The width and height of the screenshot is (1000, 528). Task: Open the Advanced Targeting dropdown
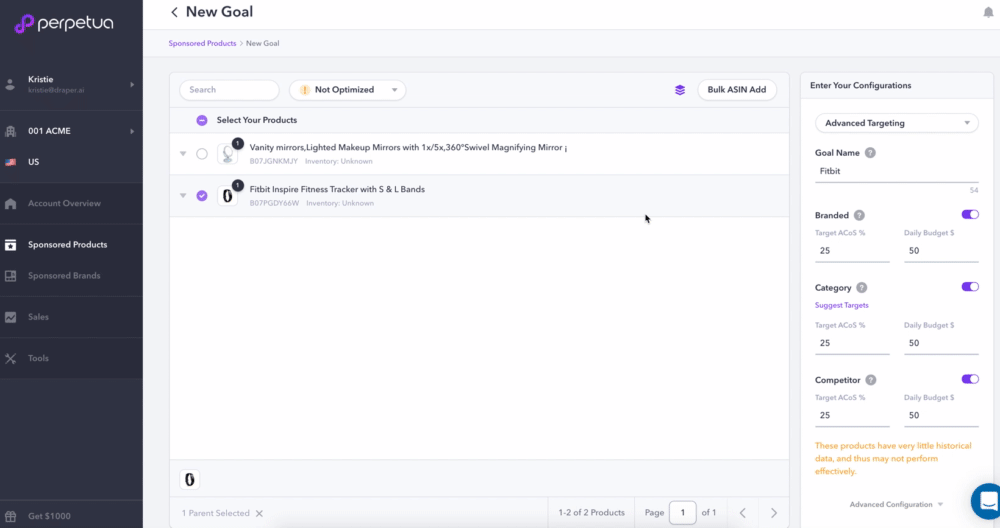click(897, 123)
